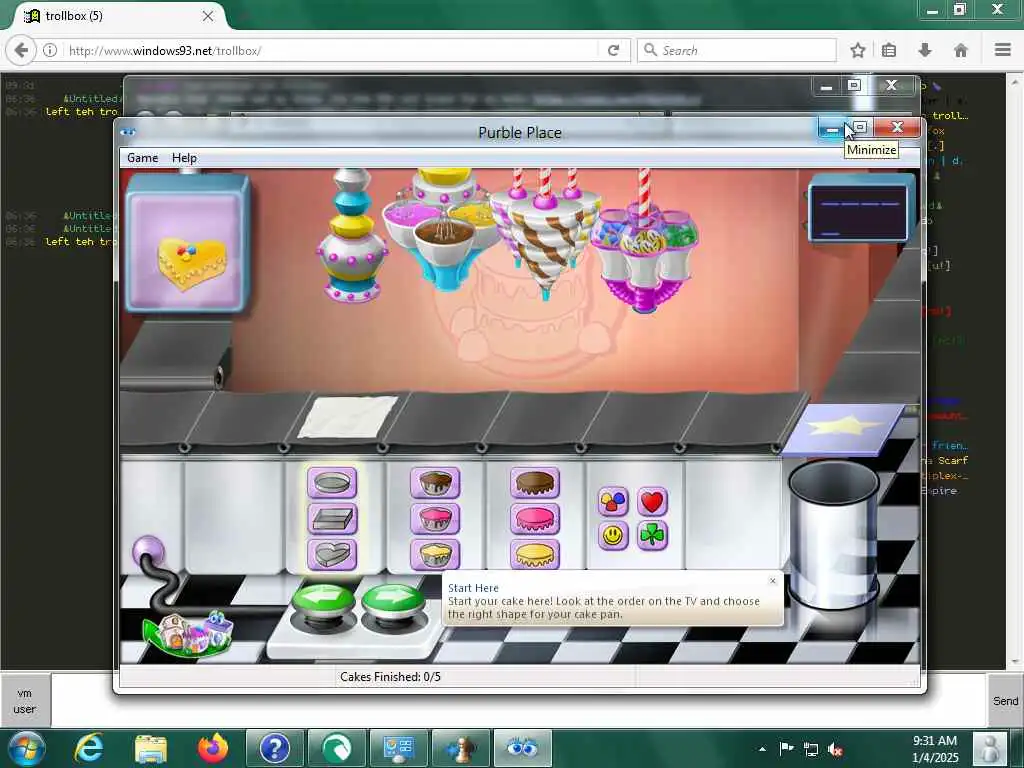This screenshot has height=768, width=1024.
Task: Select the smiley face decoration
Action: pyautogui.click(x=613, y=536)
